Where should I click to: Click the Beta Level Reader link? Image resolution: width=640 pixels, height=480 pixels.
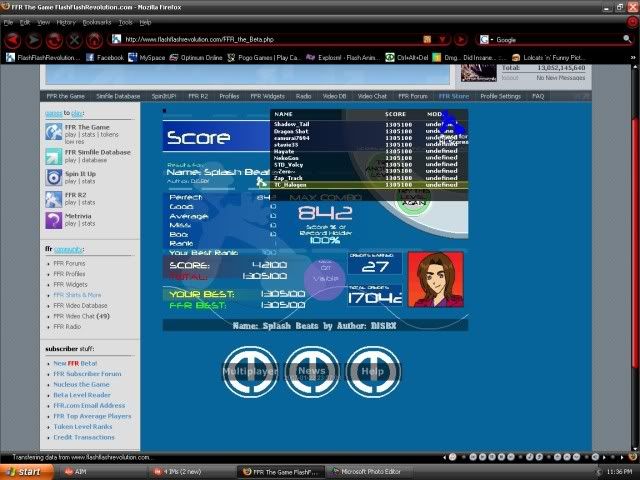tap(83, 395)
